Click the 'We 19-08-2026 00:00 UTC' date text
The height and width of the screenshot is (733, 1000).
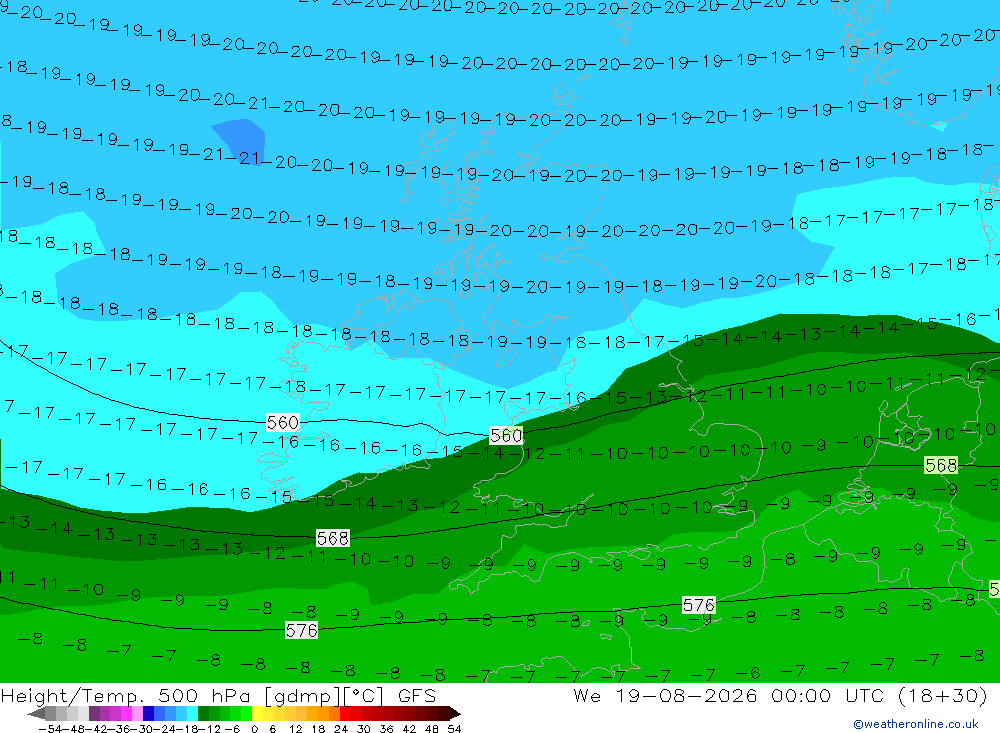click(x=732, y=695)
